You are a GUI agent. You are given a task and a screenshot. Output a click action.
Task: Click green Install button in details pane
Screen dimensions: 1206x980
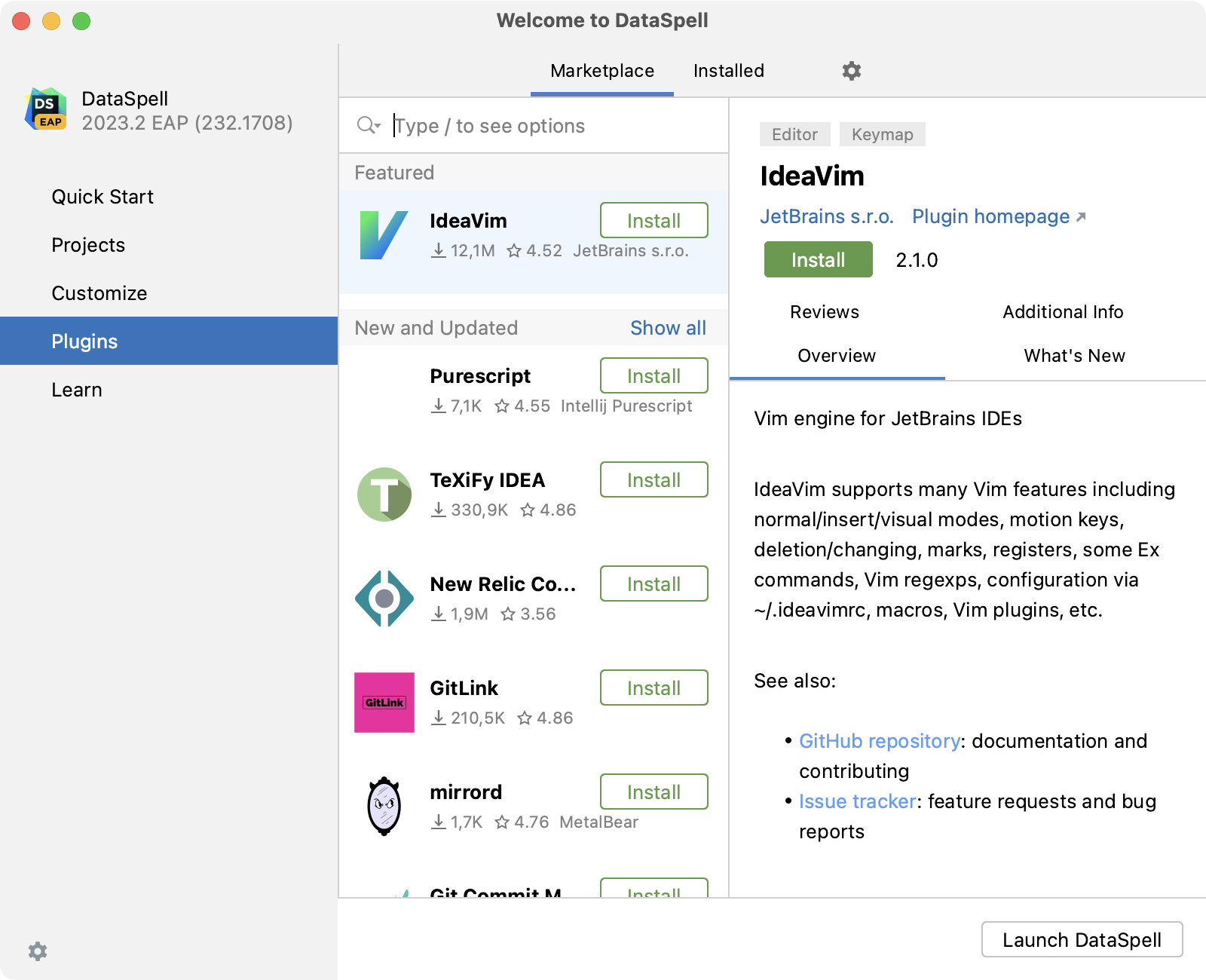point(819,260)
